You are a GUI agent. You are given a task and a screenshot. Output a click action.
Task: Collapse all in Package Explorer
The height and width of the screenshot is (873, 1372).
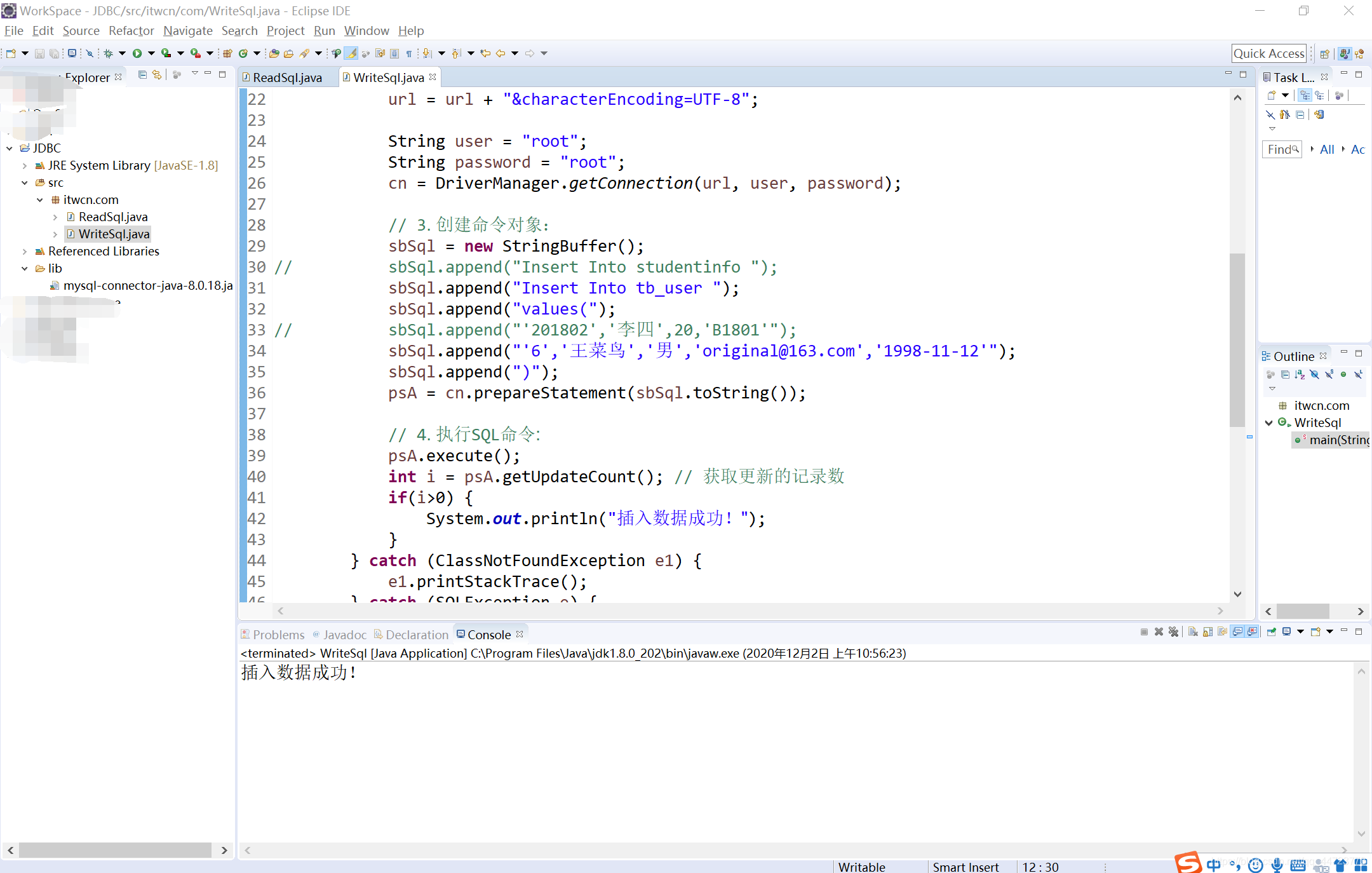coord(142,75)
